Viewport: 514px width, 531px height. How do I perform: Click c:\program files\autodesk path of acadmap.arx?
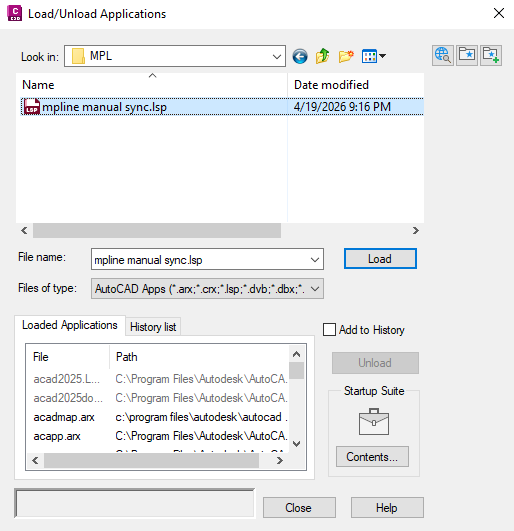point(201,417)
